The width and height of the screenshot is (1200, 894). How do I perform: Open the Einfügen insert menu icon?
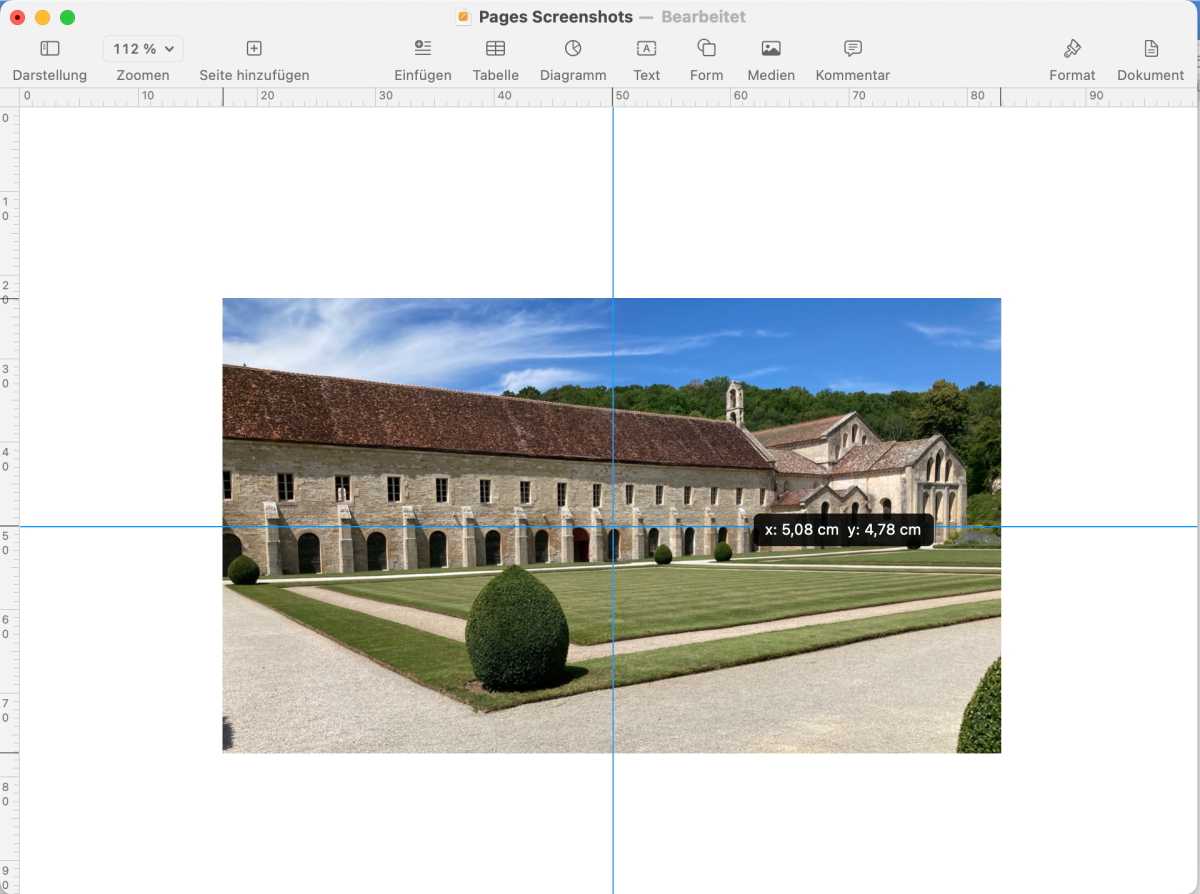click(423, 48)
